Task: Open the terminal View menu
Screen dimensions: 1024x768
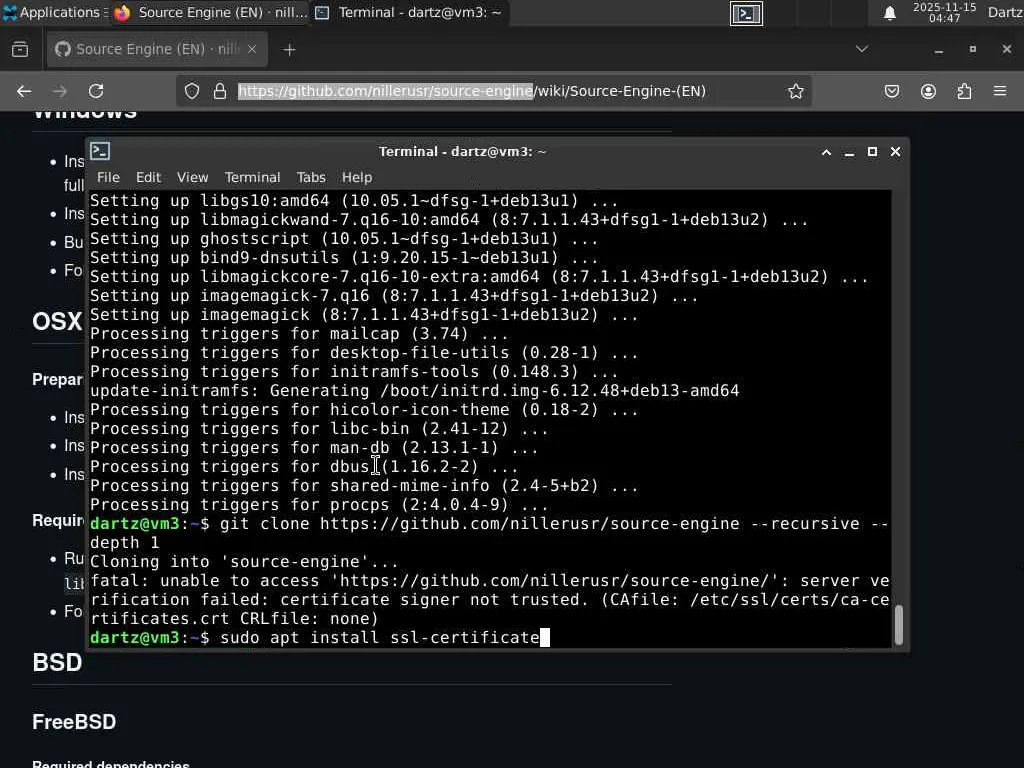Action: click(x=192, y=178)
